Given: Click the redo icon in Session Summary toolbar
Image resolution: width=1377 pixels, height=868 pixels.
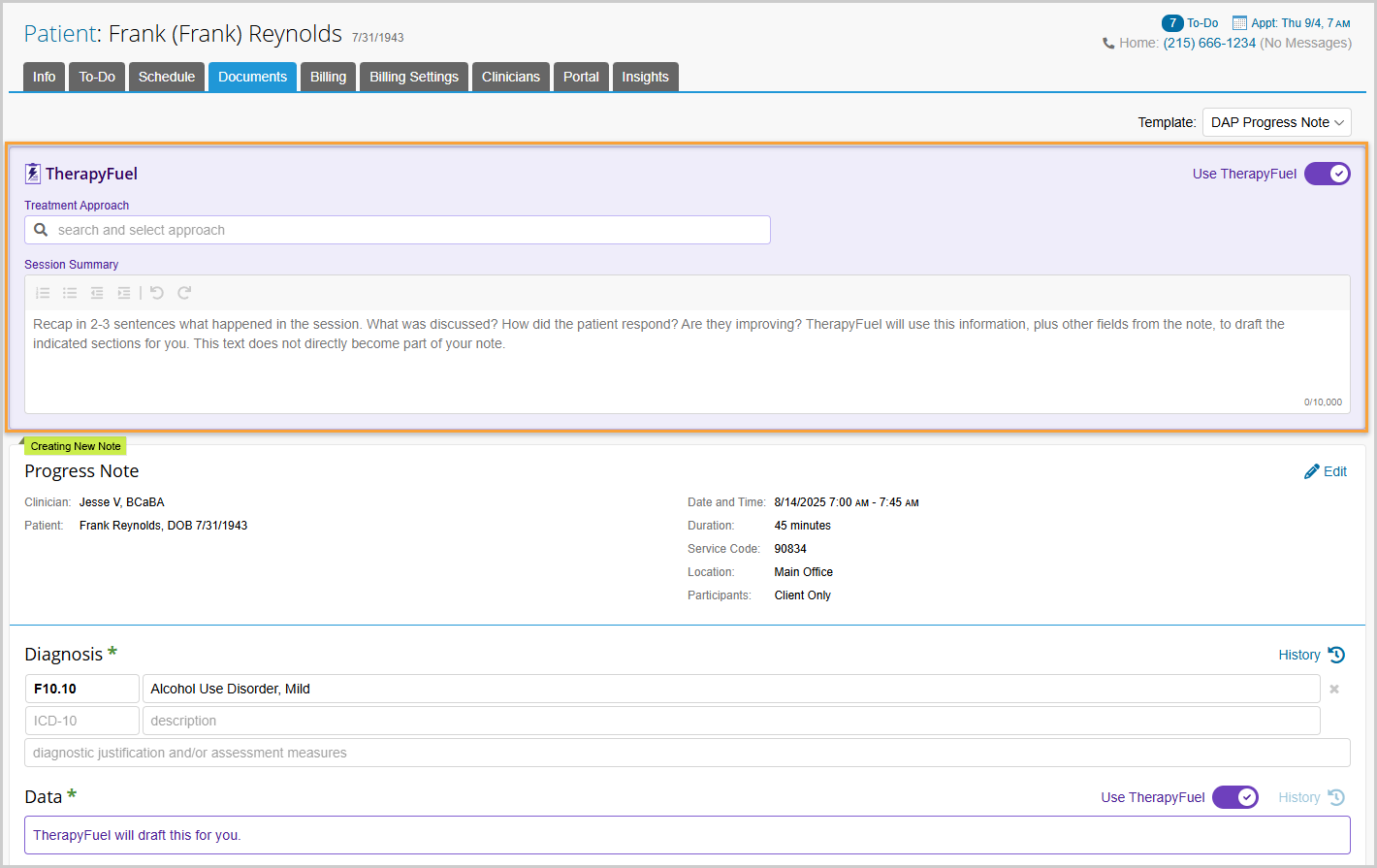Looking at the screenshot, I should 184,293.
